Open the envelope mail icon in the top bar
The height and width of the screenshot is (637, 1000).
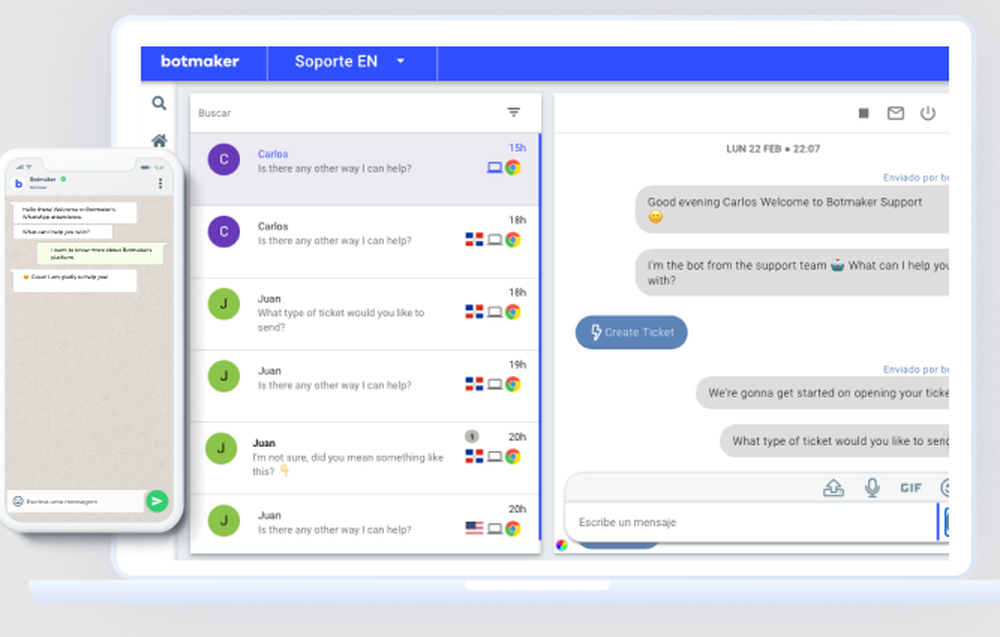[x=895, y=113]
